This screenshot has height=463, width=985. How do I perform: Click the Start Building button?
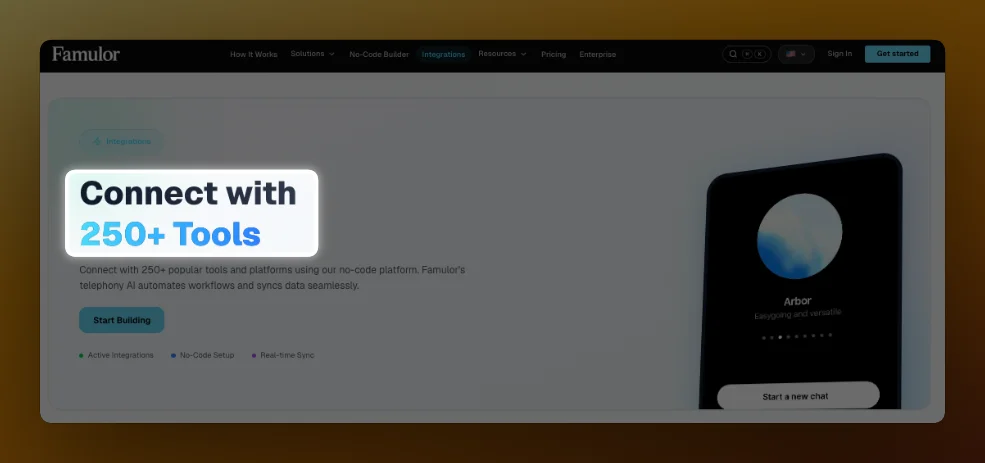pos(122,320)
